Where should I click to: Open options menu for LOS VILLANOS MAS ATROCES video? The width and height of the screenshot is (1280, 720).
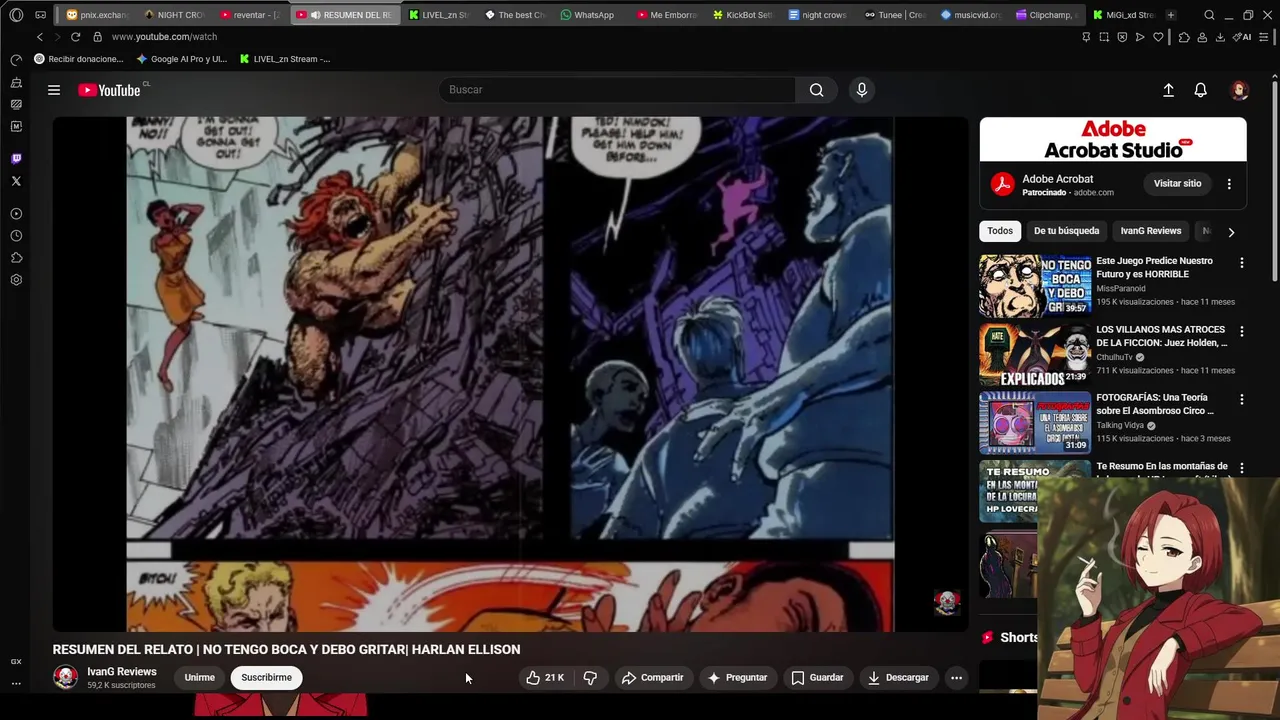point(1242,331)
